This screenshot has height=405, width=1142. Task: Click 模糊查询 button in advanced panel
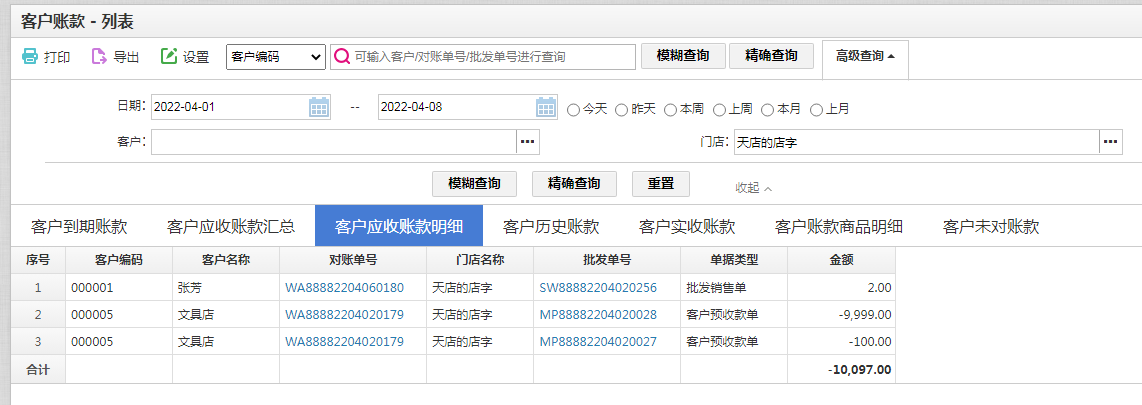coord(475,184)
